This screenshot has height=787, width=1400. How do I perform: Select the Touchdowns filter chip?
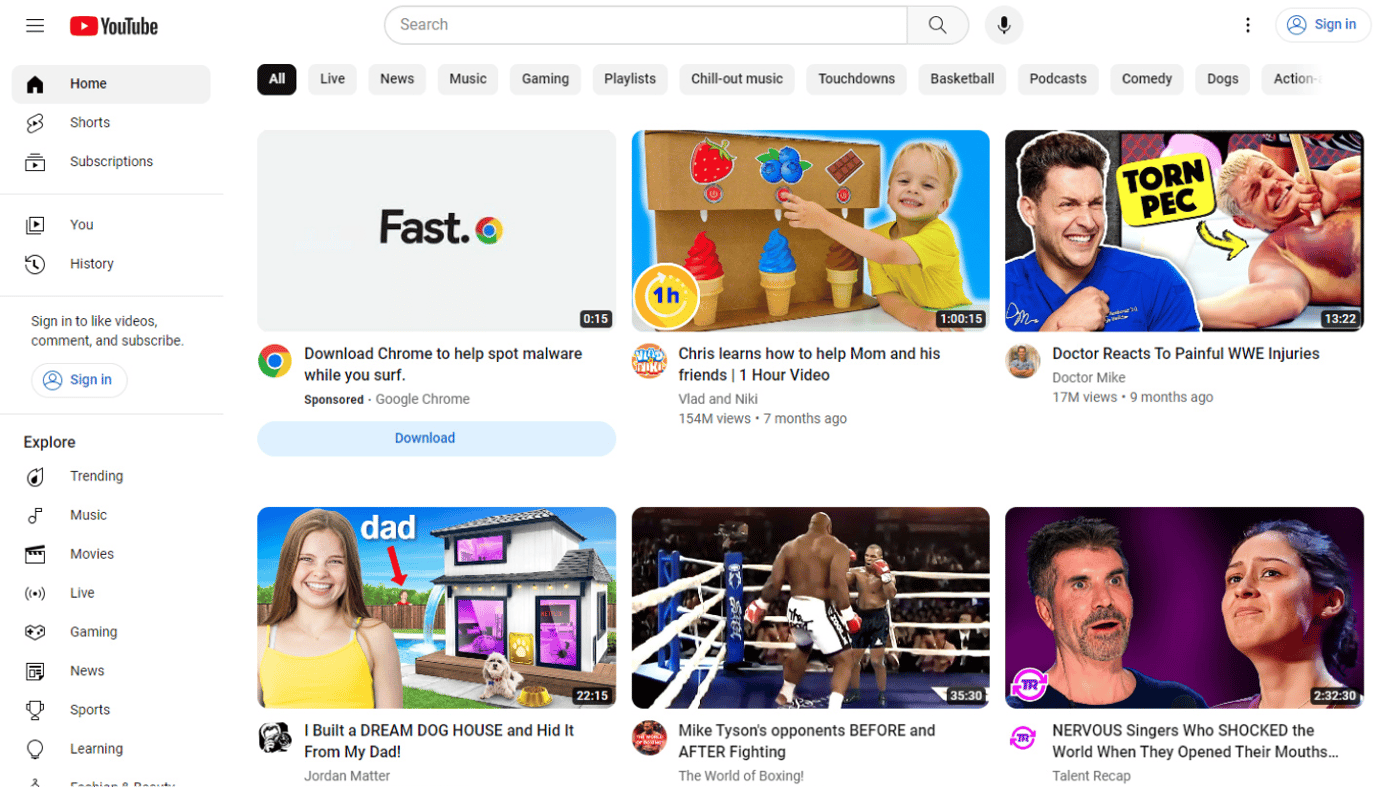point(856,79)
